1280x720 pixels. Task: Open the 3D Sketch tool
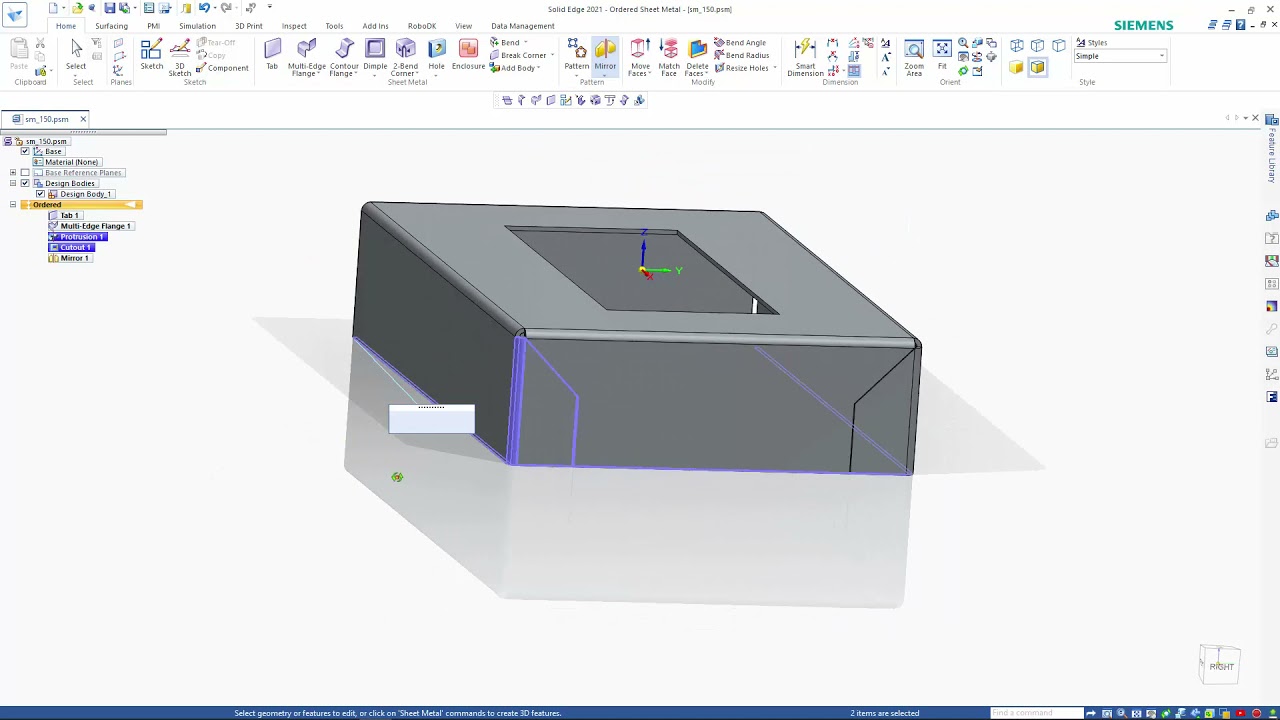(x=180, y=57)
